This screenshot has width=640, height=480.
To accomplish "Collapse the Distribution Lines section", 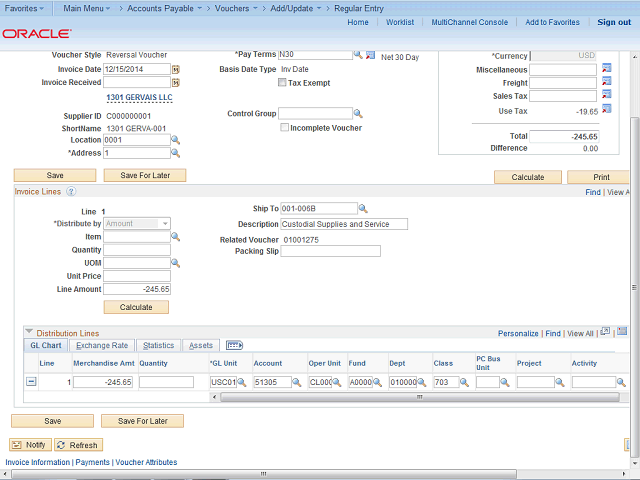I will pyautogui.click(x=29, y=332).
